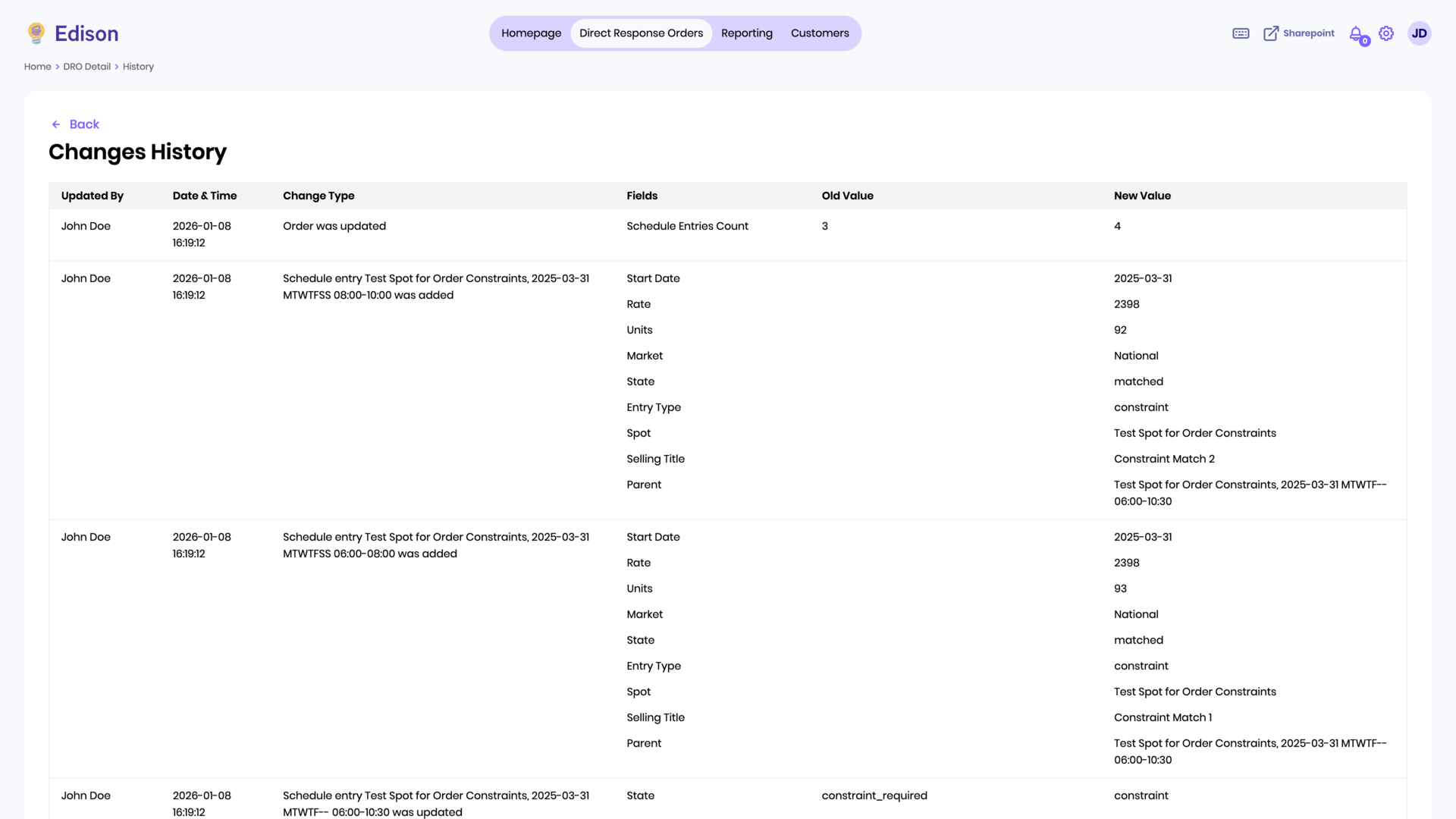1456x819 pixels.
Task: Open the JD profile avatar
Action: pos(1419,33)
